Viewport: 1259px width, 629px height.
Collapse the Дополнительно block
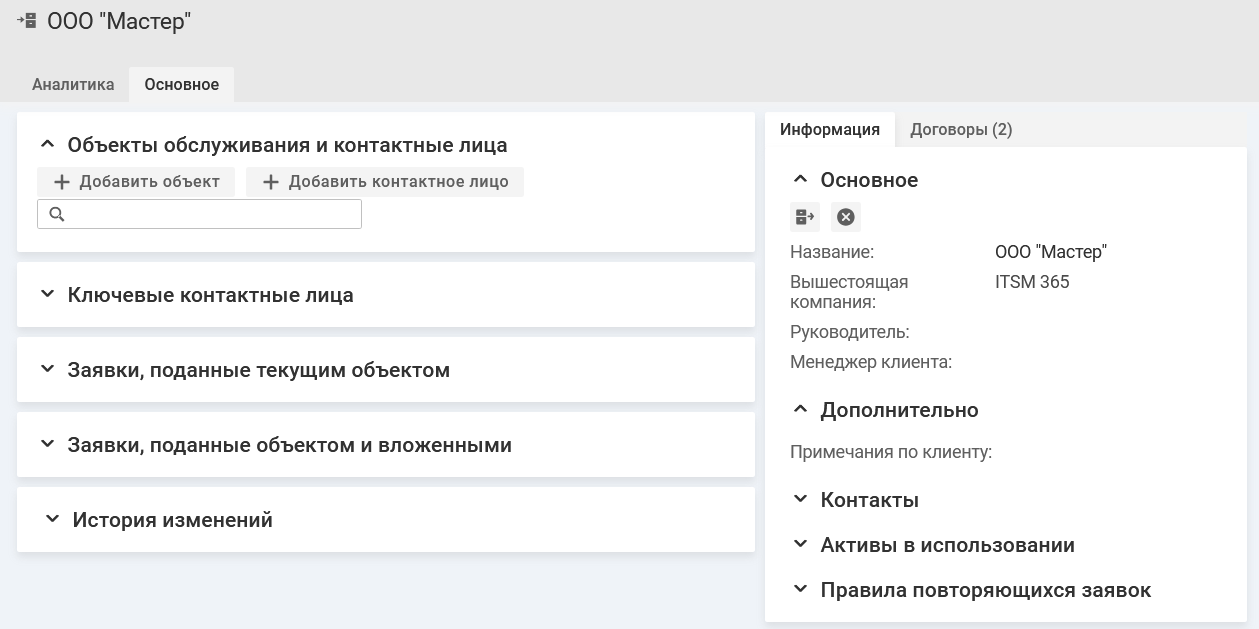(799, 410)
